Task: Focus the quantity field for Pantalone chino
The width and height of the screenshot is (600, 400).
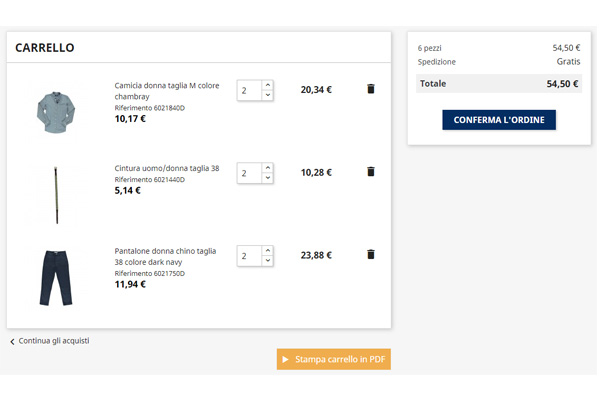Action: 249,256
